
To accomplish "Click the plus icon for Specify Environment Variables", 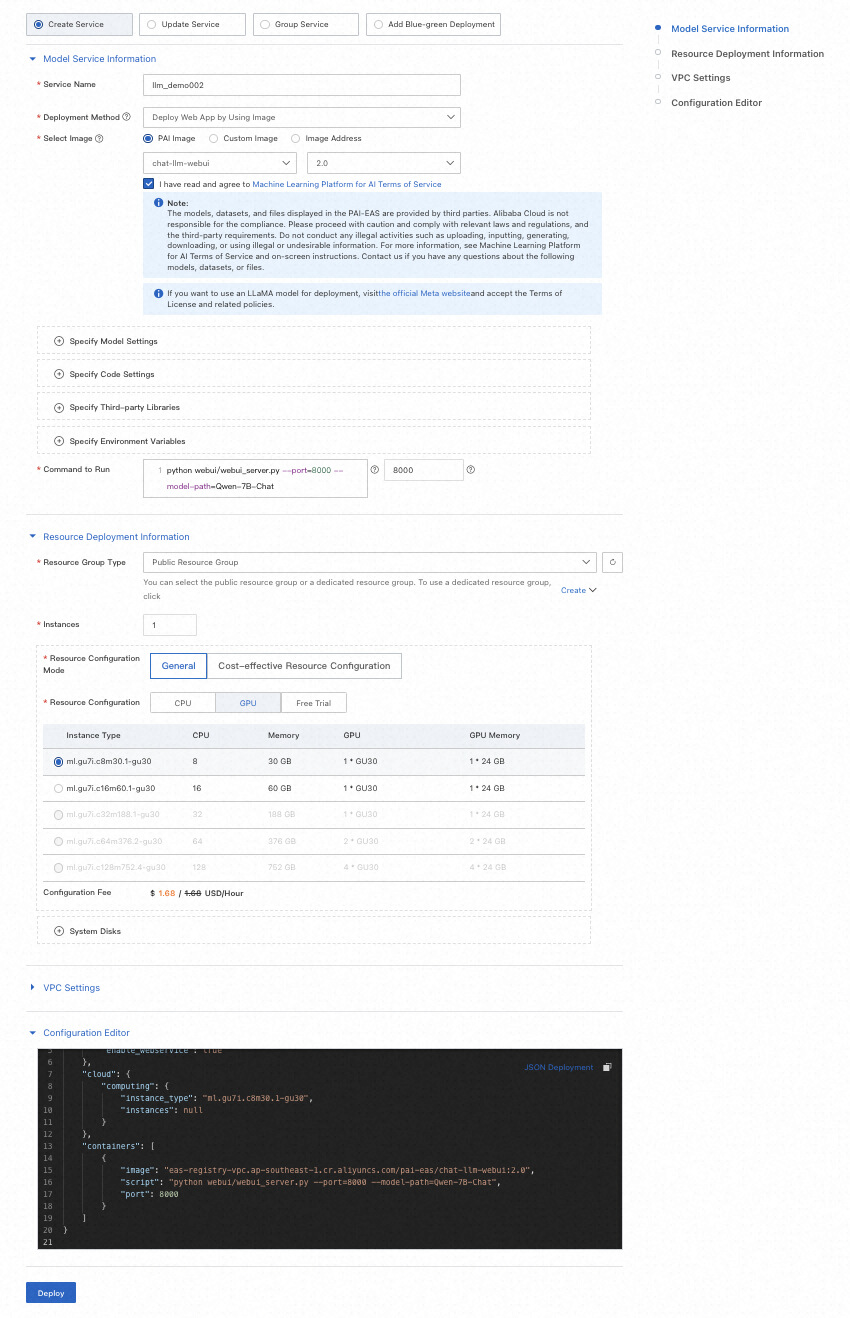I will (x=58, y=441).
